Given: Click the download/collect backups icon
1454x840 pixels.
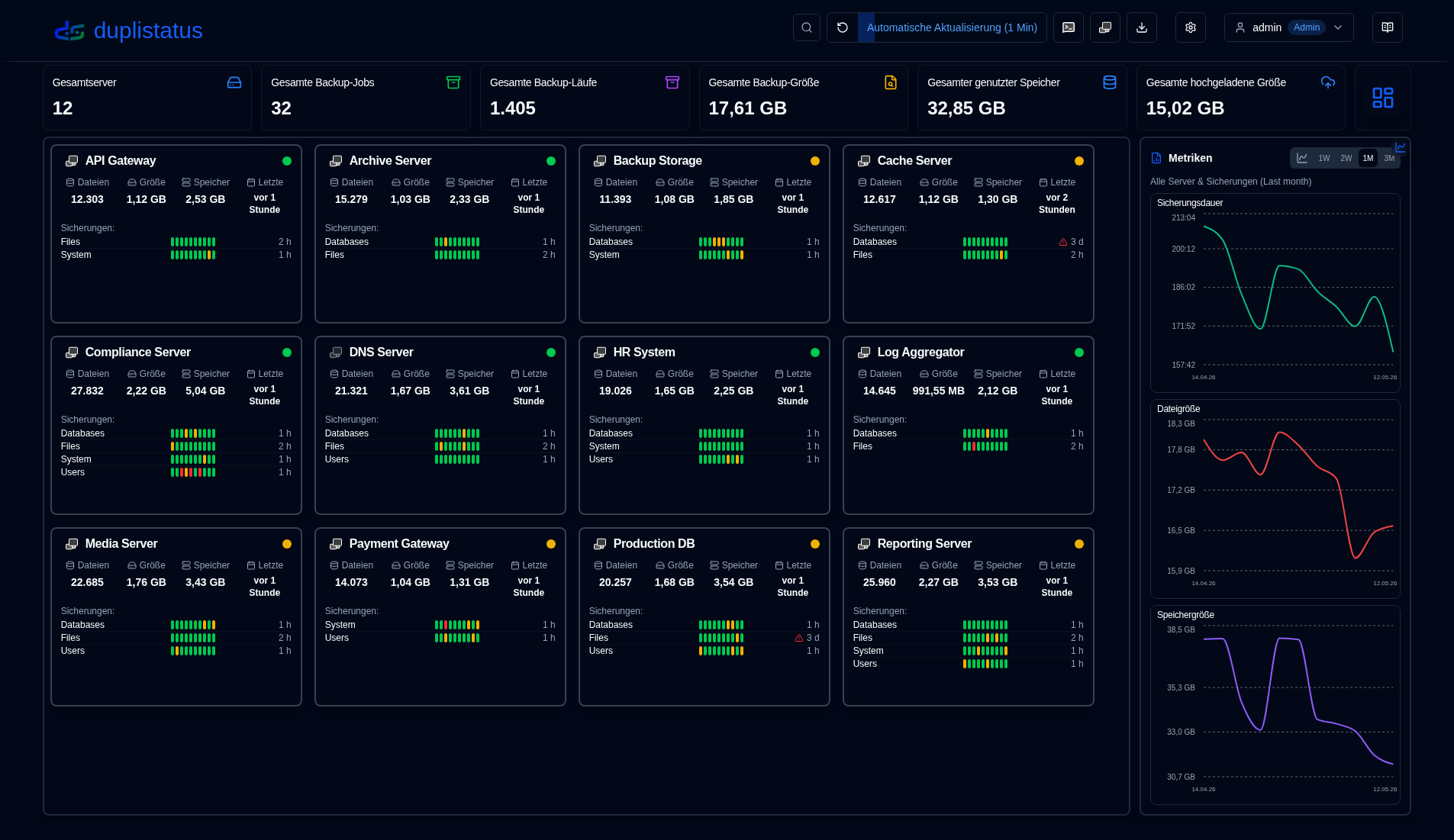Looking at the screenshot, I should (x=1142, y=27).
